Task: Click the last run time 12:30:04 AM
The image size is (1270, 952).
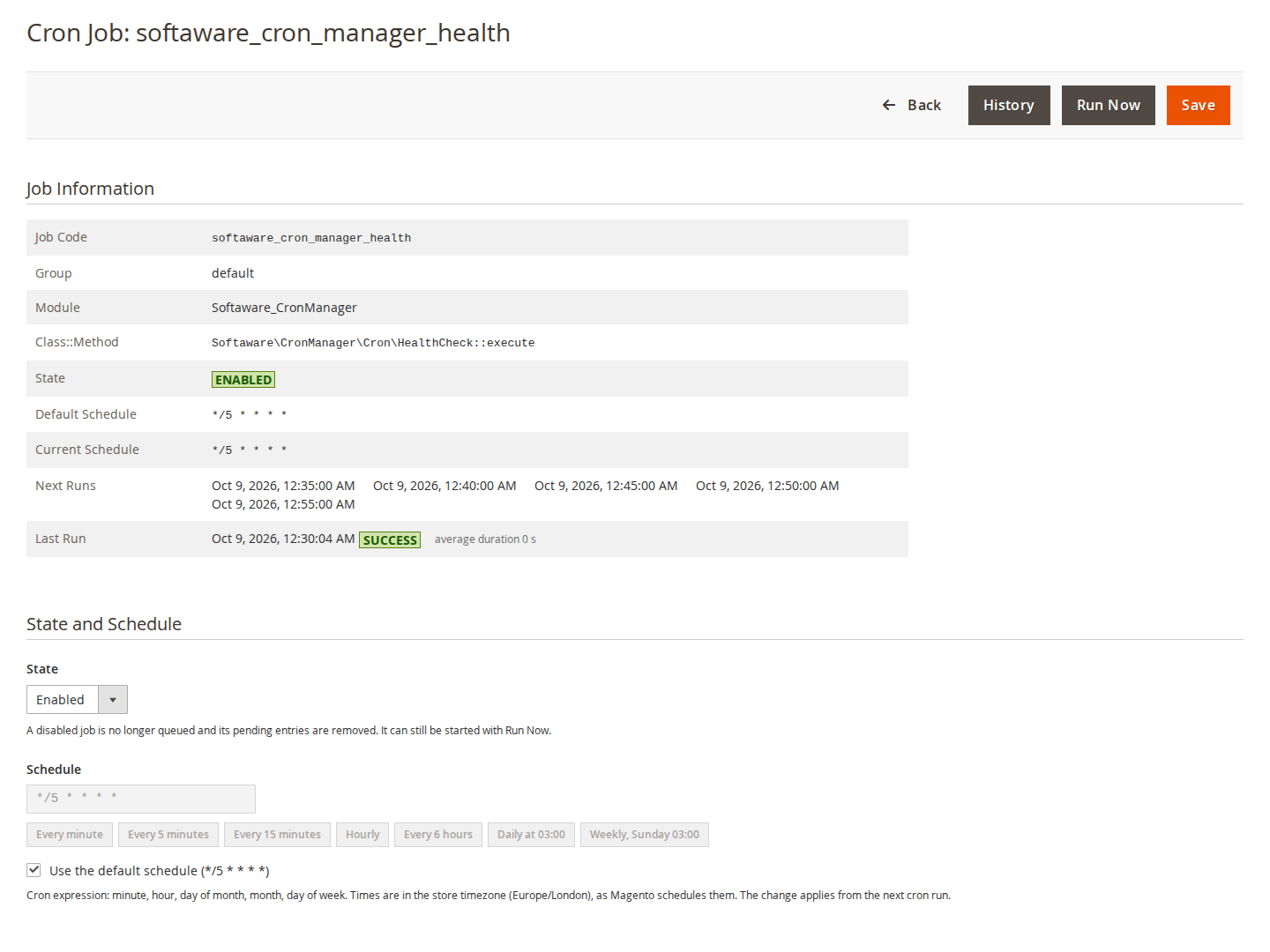Action: [283, 539]
